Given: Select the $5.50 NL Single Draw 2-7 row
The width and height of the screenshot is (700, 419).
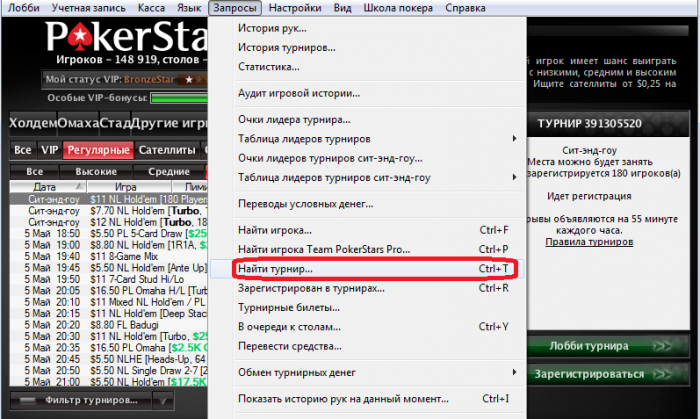Looking at the screenshot, I should (x=109, y=371).
